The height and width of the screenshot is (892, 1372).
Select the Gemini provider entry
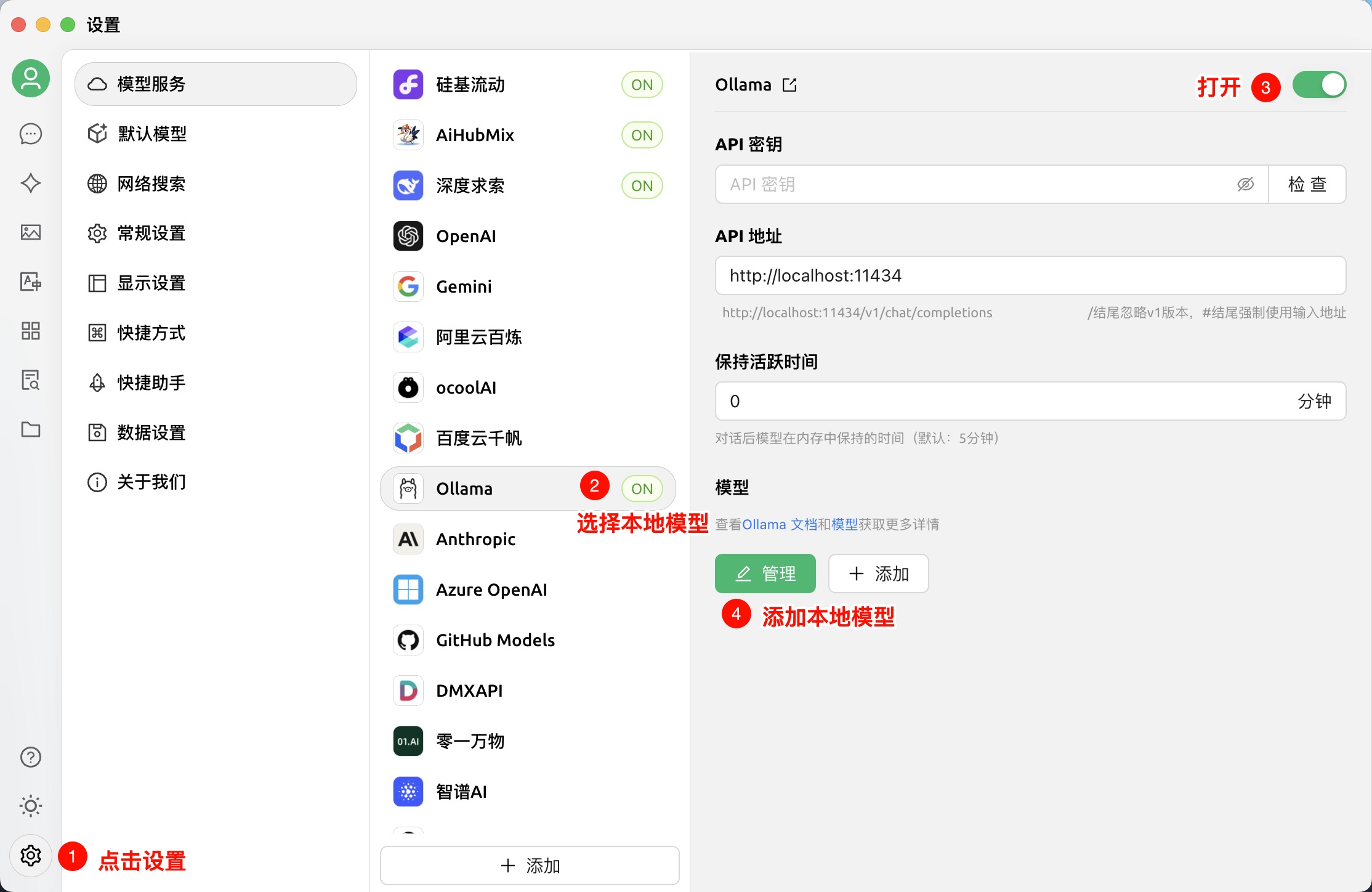tap(464, 286)
